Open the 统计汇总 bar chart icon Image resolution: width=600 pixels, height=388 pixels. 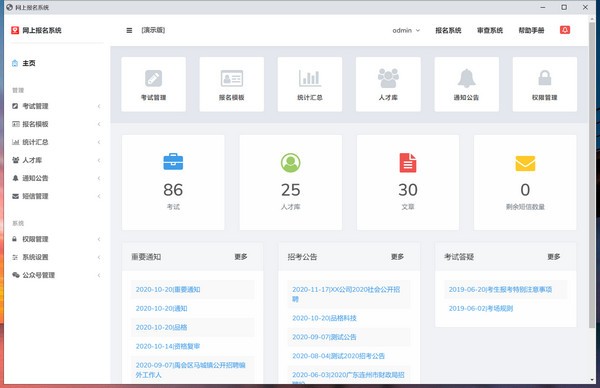click(310, 78)
